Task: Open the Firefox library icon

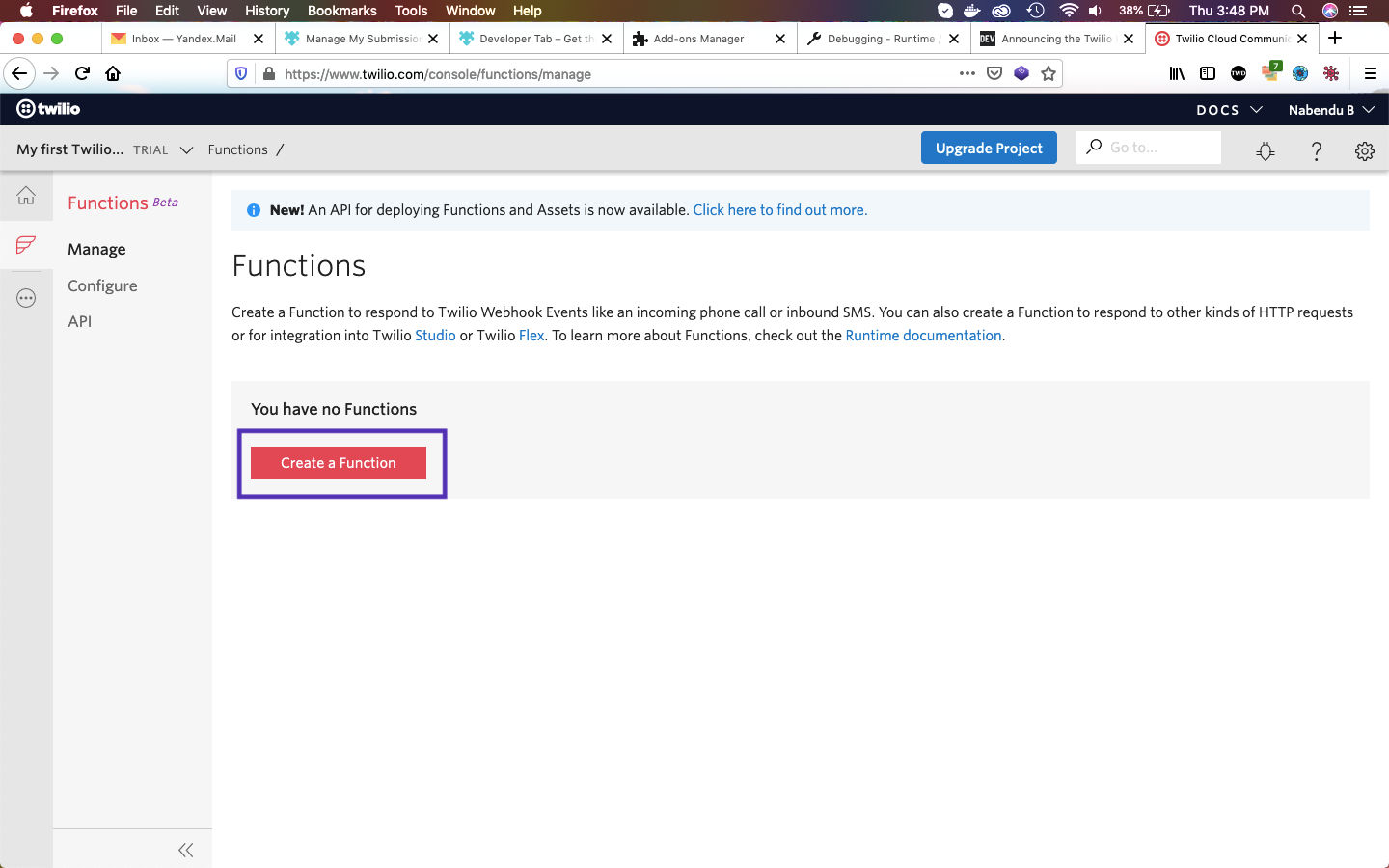Action: click(1177, 73)
